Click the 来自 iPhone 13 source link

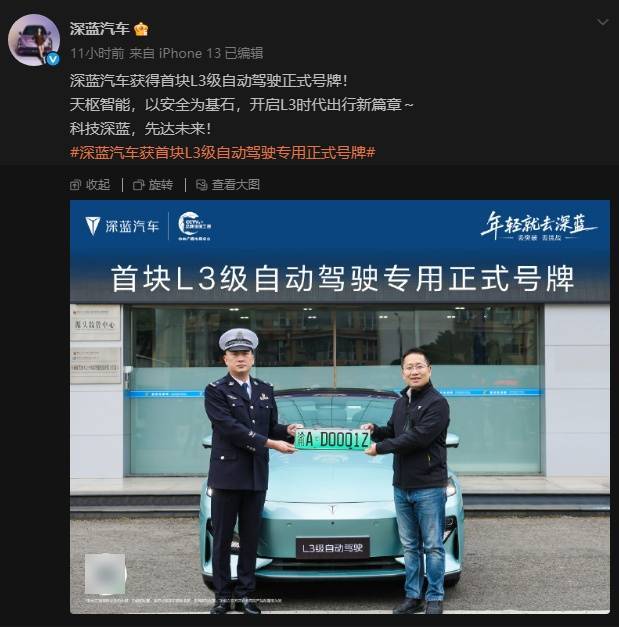175,53
